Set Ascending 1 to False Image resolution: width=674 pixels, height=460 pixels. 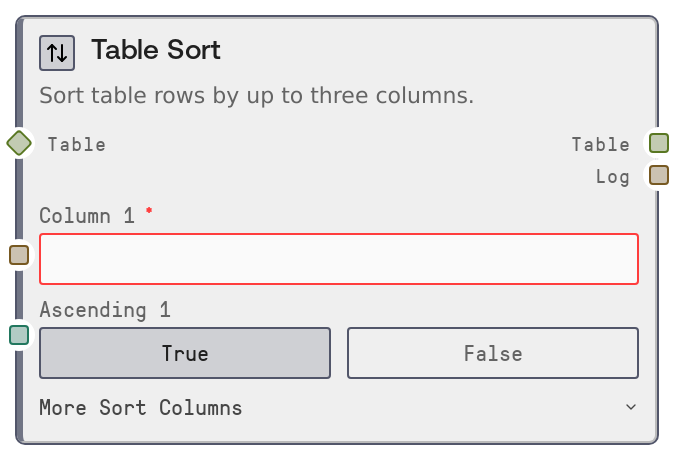(x=492, y=353)
